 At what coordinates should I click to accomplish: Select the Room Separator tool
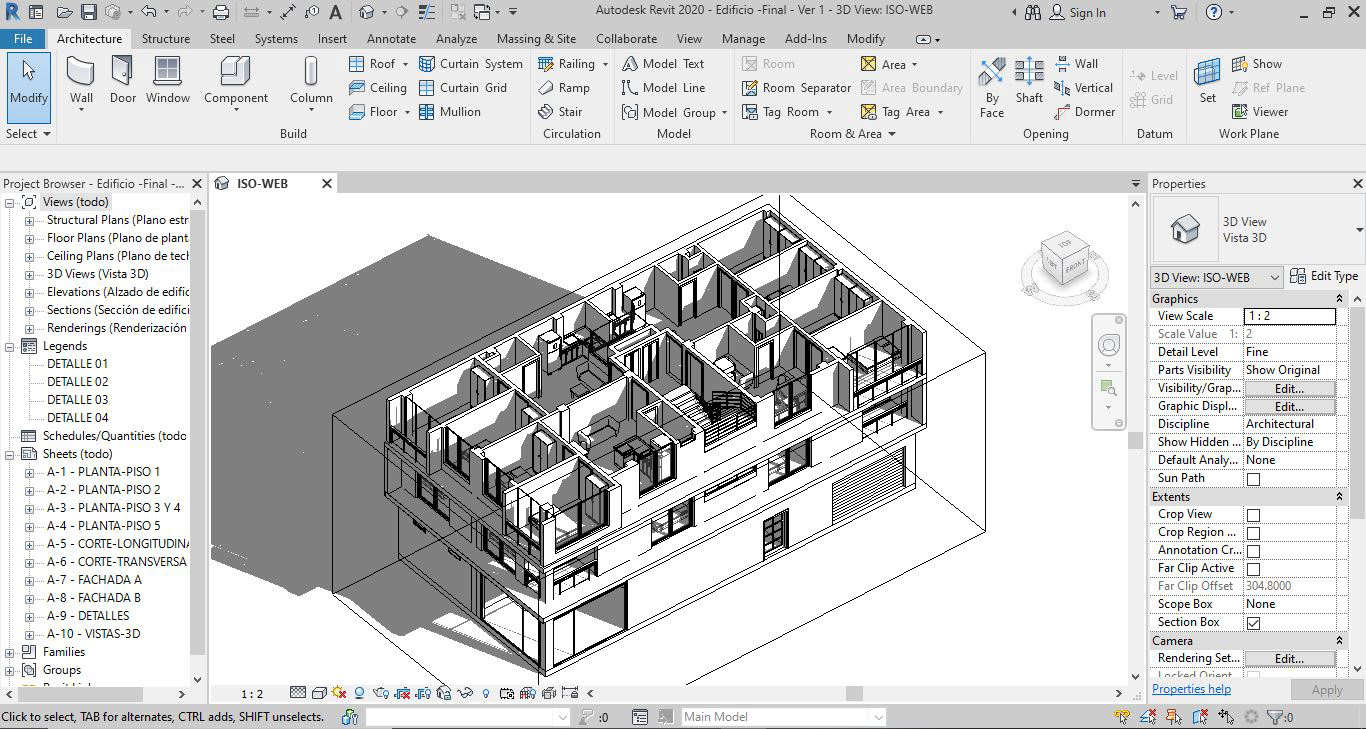click(796, 88)
